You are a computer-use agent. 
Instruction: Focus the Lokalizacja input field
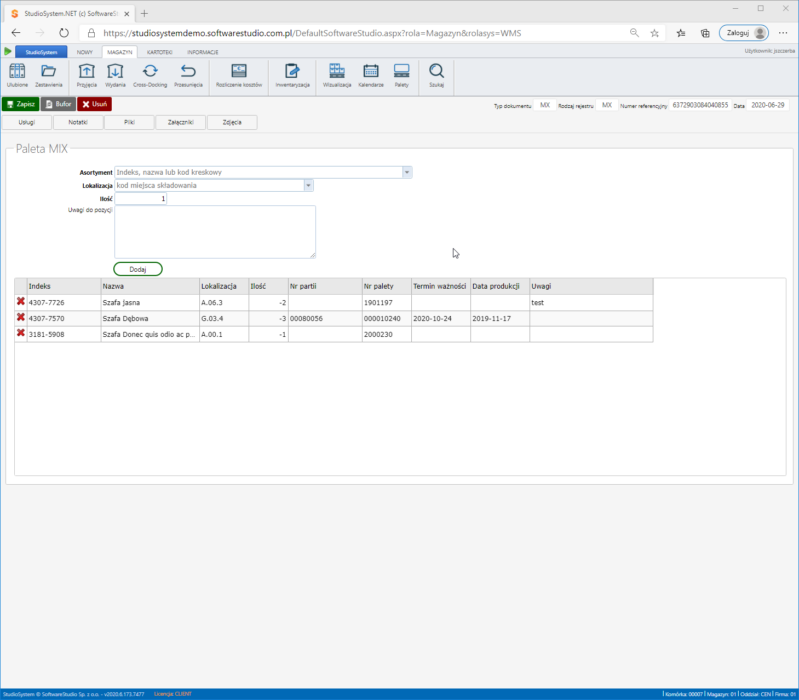209,185
